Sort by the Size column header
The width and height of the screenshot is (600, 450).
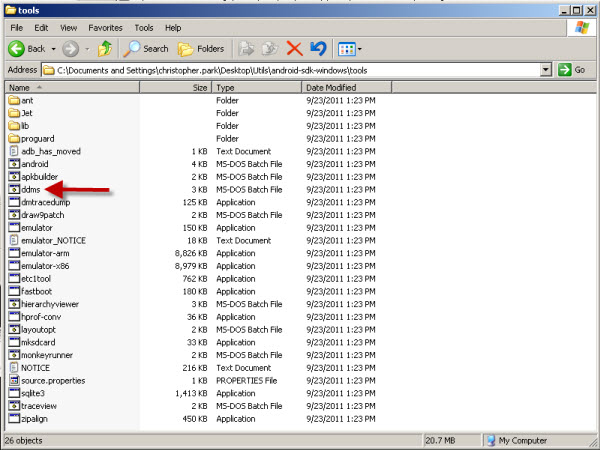[199, 88]
